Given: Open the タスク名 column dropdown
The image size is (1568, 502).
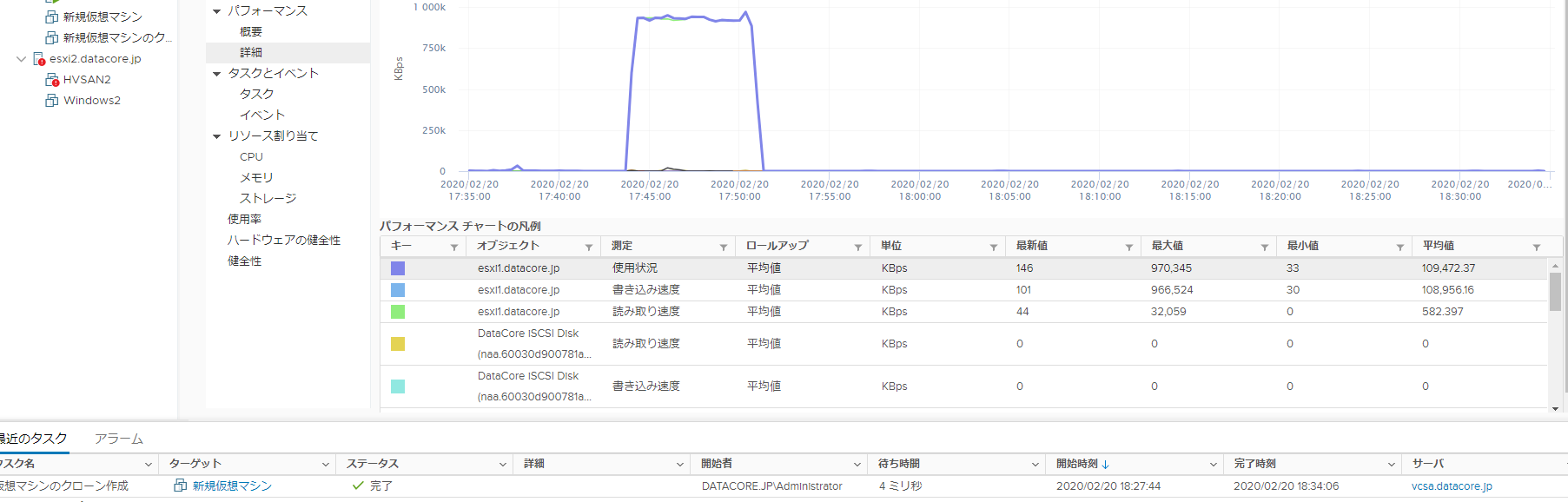Looking at the screenshot, I should [x=148, y=465].
